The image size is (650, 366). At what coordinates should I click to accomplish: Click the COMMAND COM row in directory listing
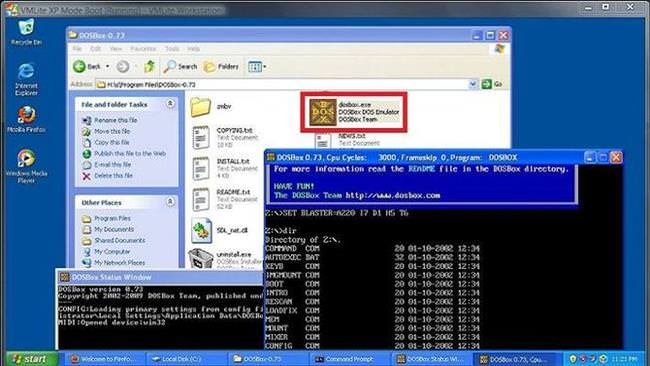tap(372, 249)
